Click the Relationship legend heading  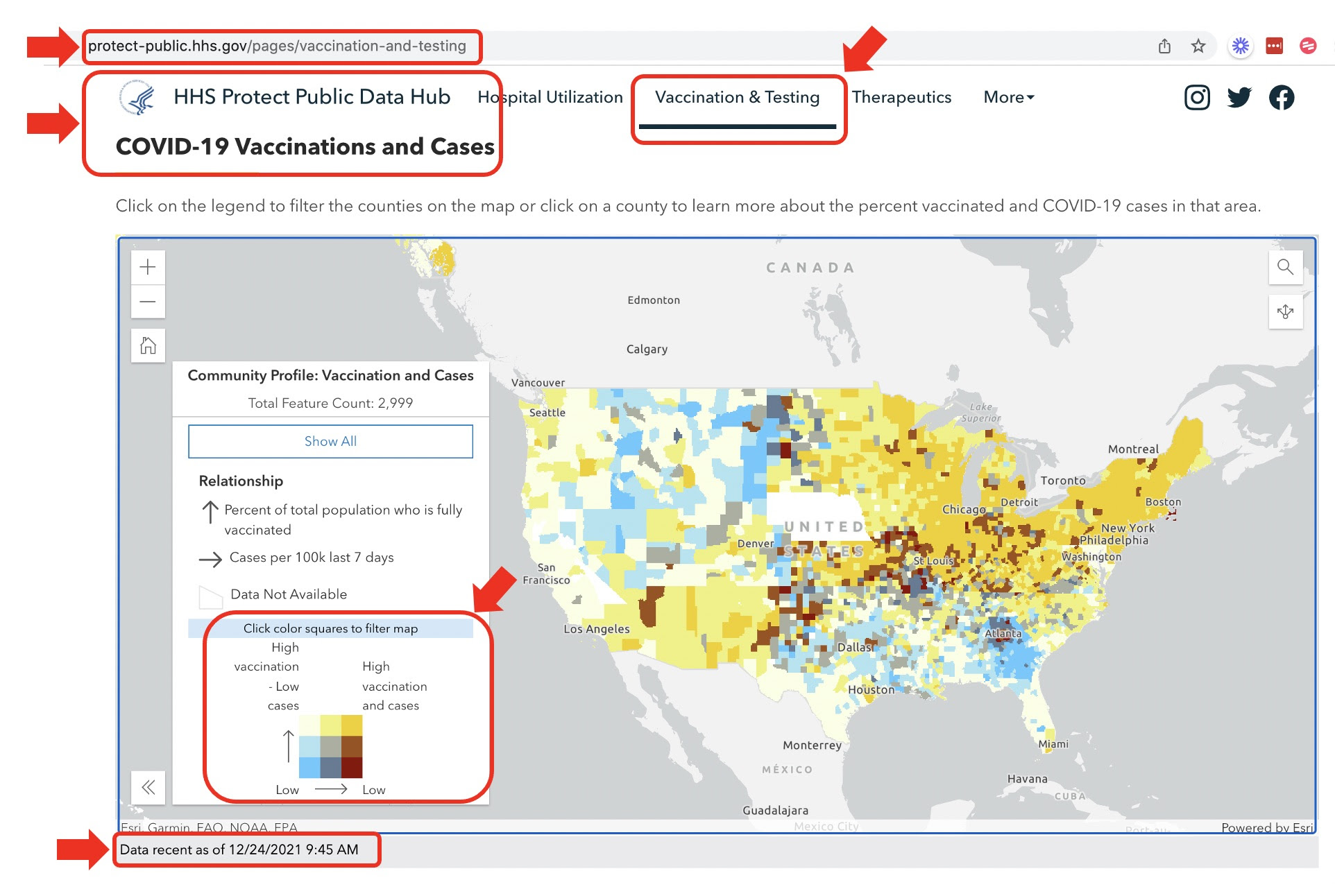tap(241, 481)
